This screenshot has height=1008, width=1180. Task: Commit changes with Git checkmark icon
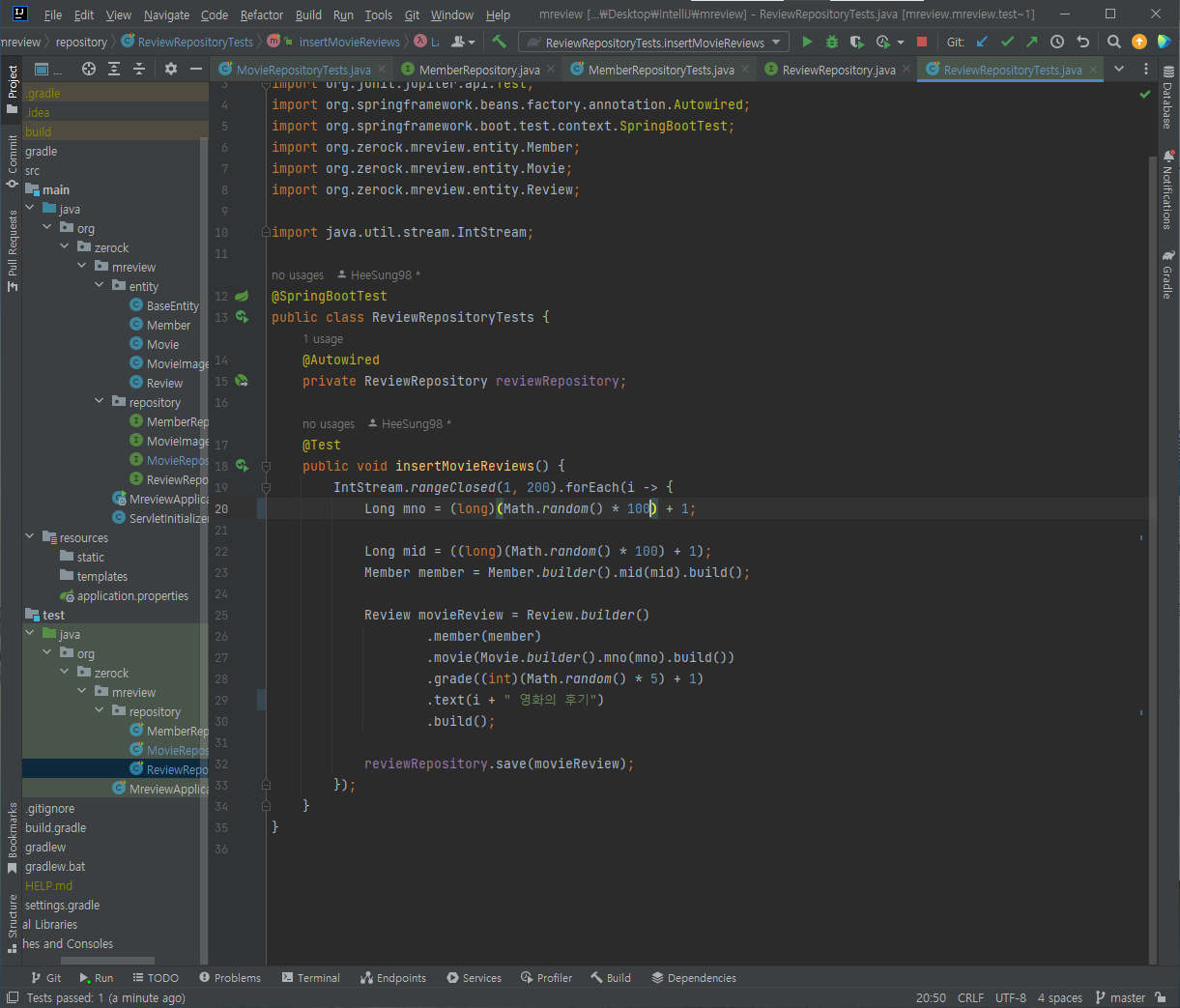coord(1007,42)
